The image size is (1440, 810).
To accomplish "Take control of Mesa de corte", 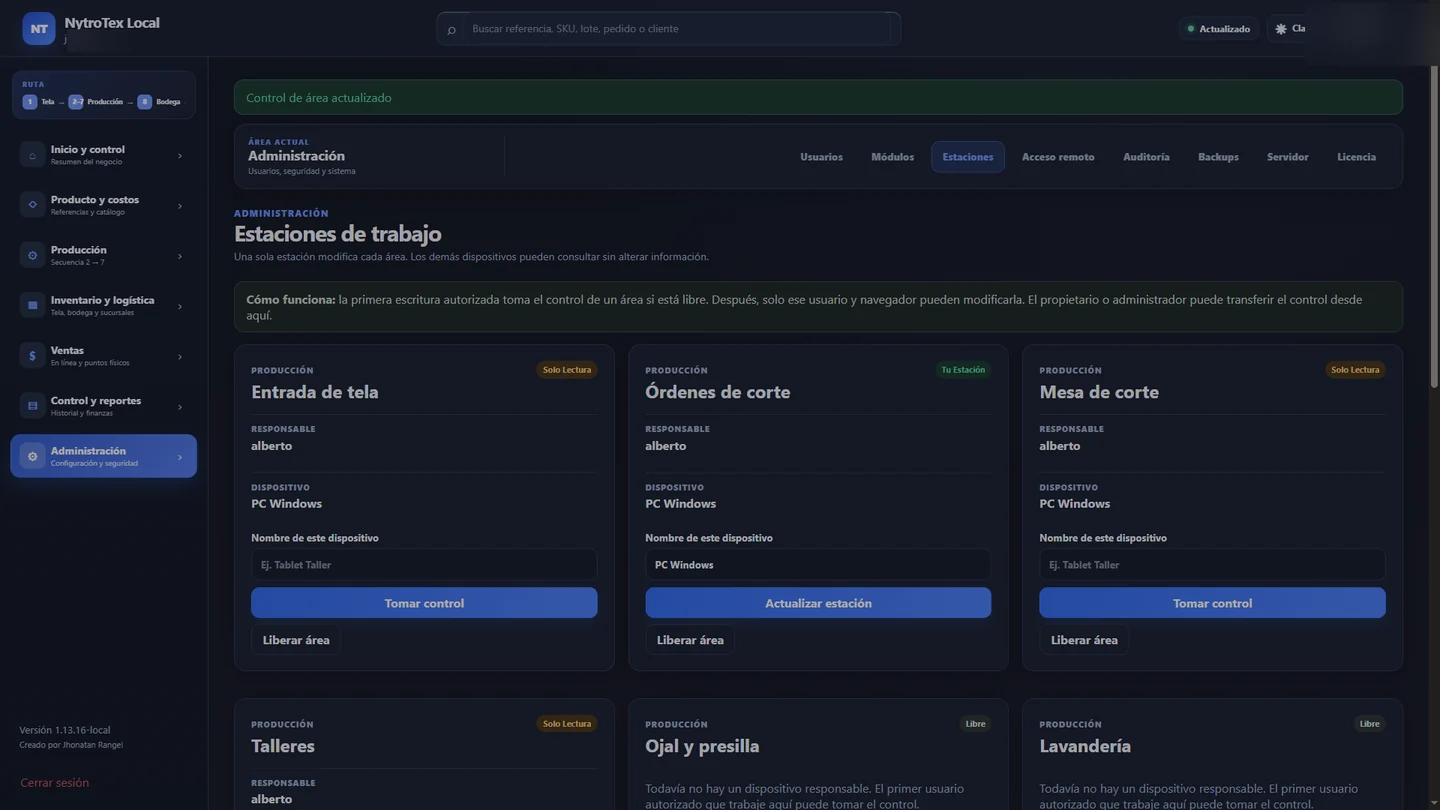I will [1212, 603].
